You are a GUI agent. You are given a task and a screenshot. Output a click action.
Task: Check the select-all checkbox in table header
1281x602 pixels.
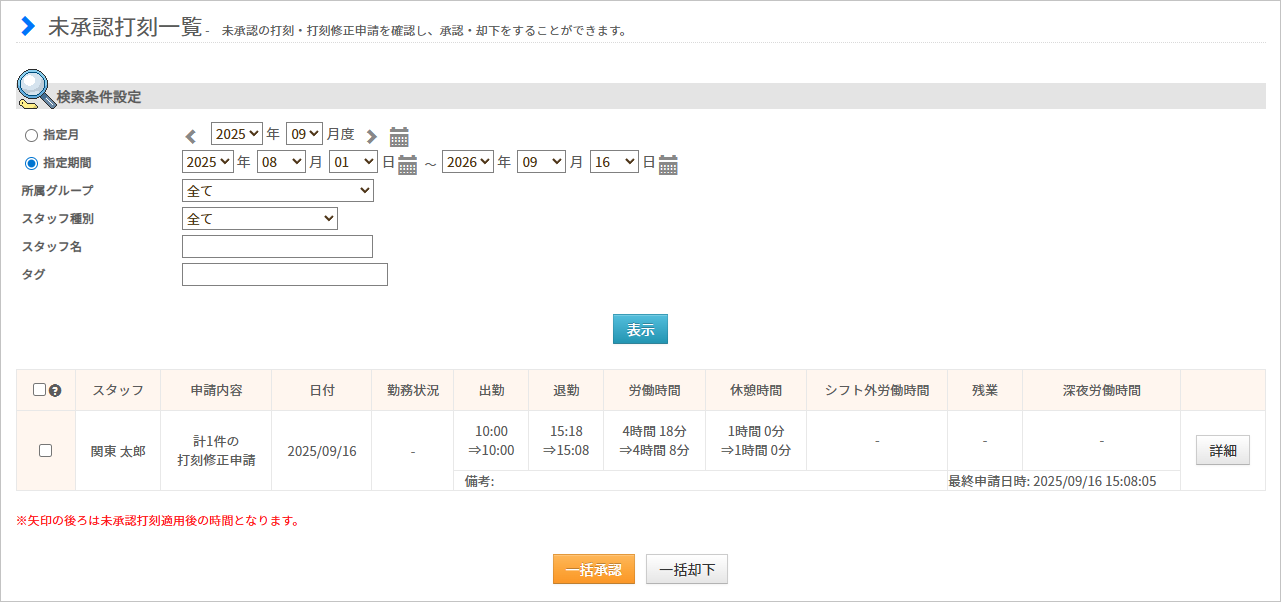click(x=39, y=390)
